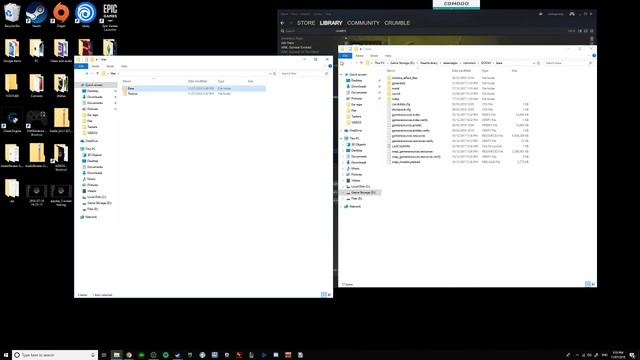
Task: Switch DOOM base window to large icons view
Action: pos(593,284)
